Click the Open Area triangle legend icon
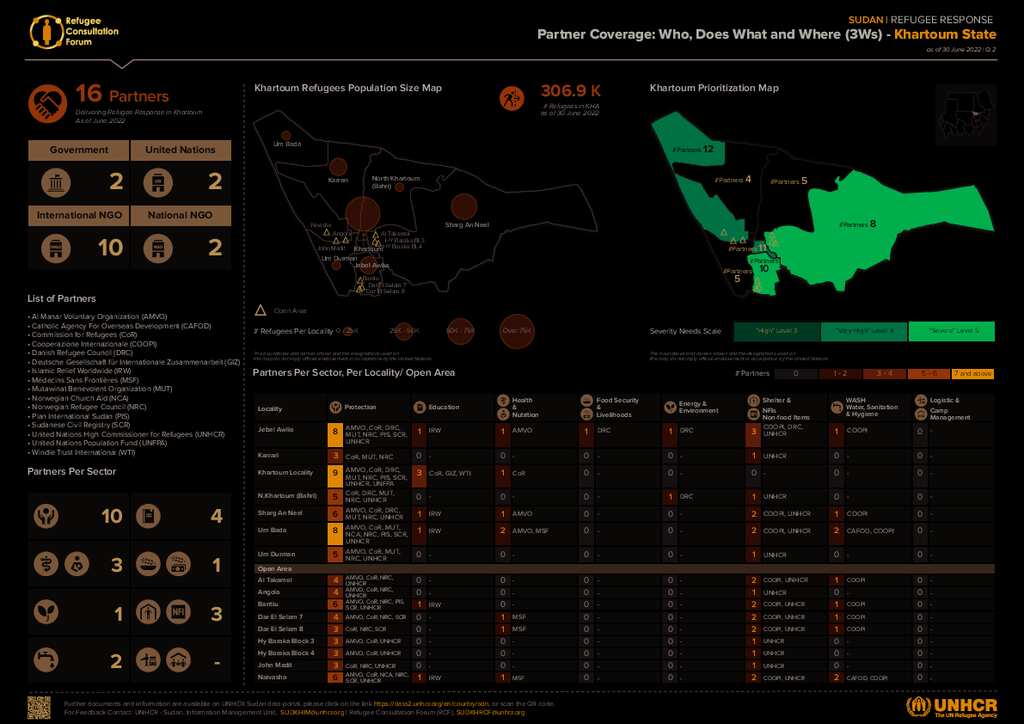This screenshot has height=724, width=1024. tap(261, 310)
